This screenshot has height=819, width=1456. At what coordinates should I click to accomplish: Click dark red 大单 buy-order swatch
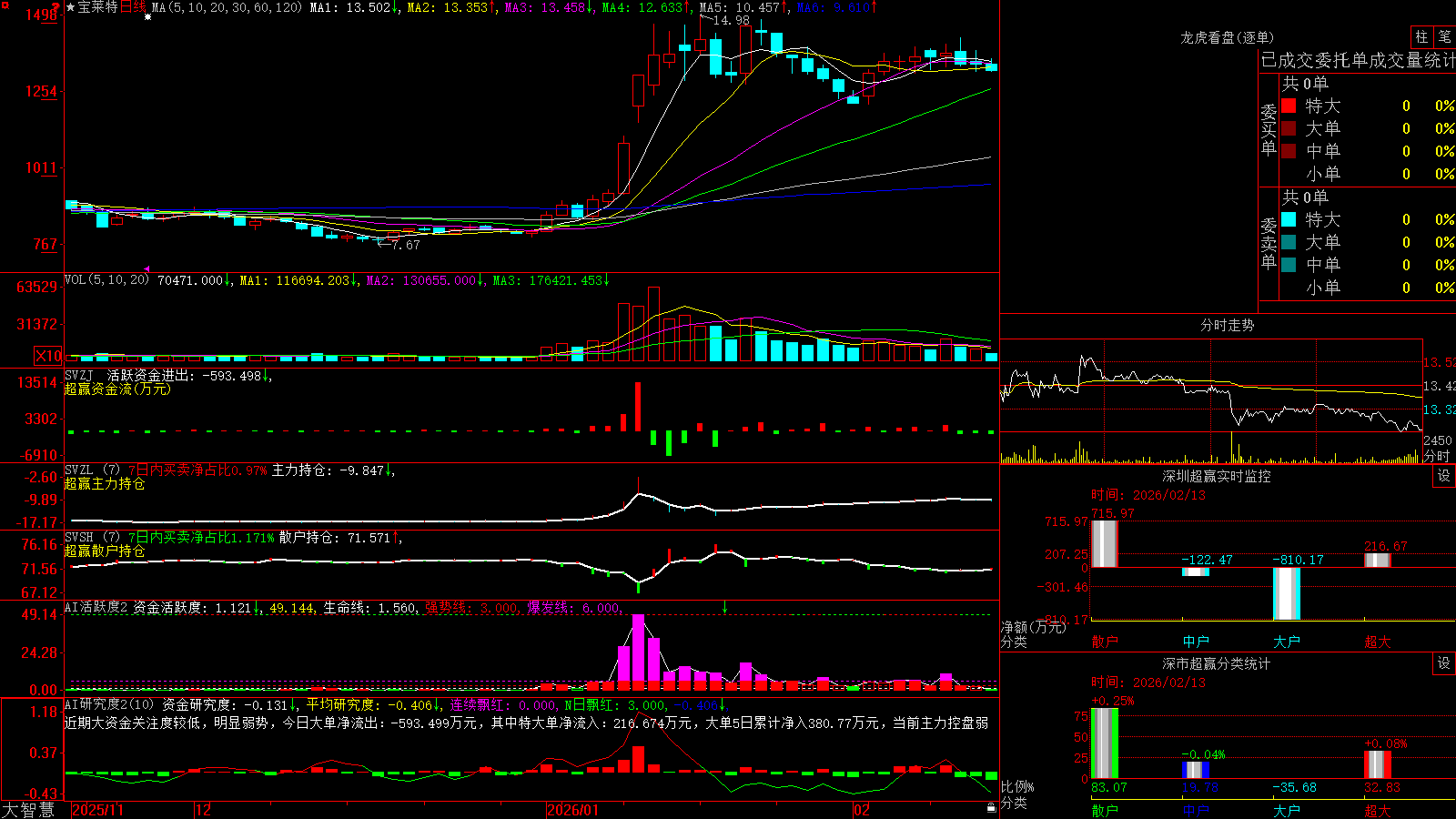tap(1289, 128)
